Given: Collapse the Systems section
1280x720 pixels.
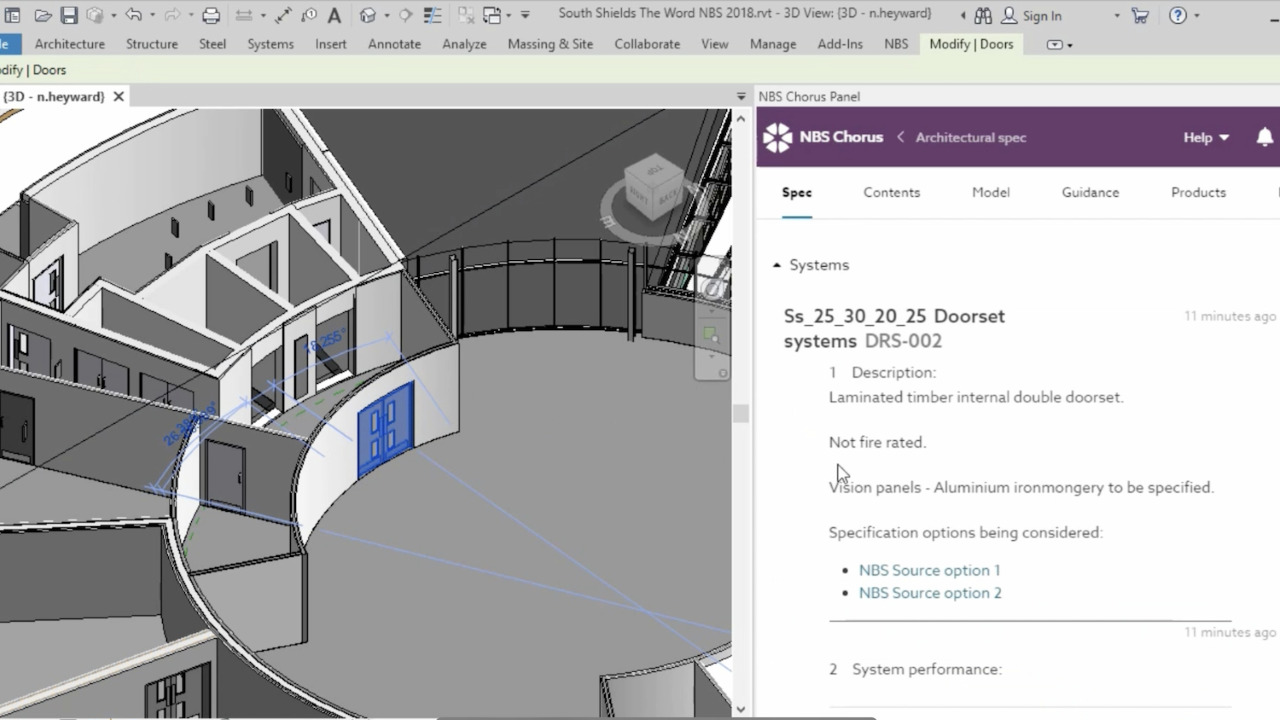Looking at the screenshot, I should point(777,265).
